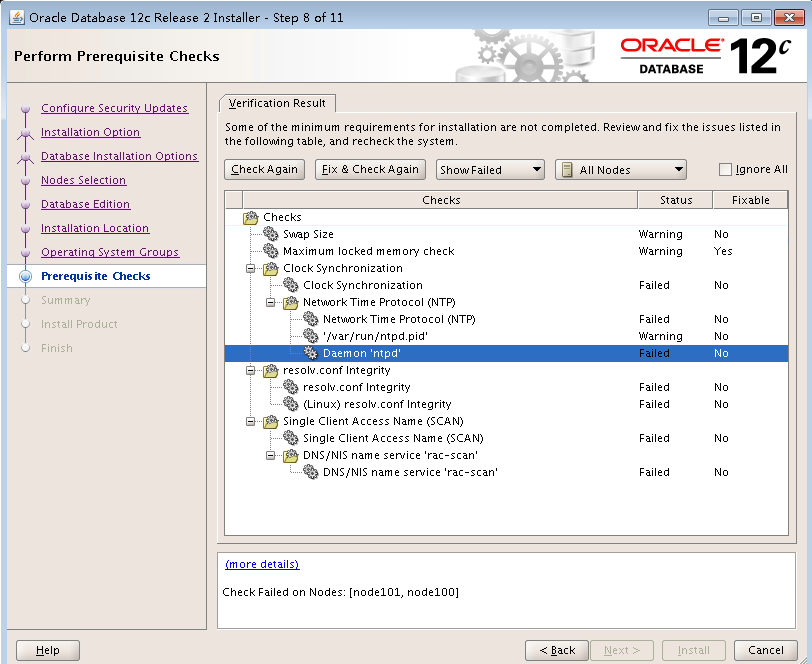
Task: Open Database Installation Options step
Action: [x=119, y=156]
